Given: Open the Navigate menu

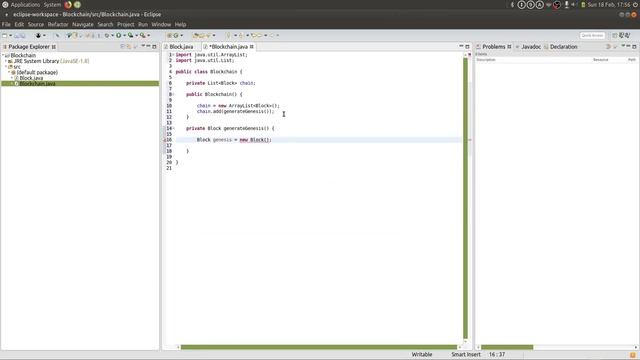Looking at the screenshot, I should pyautogui.click(x=83, y=24).
